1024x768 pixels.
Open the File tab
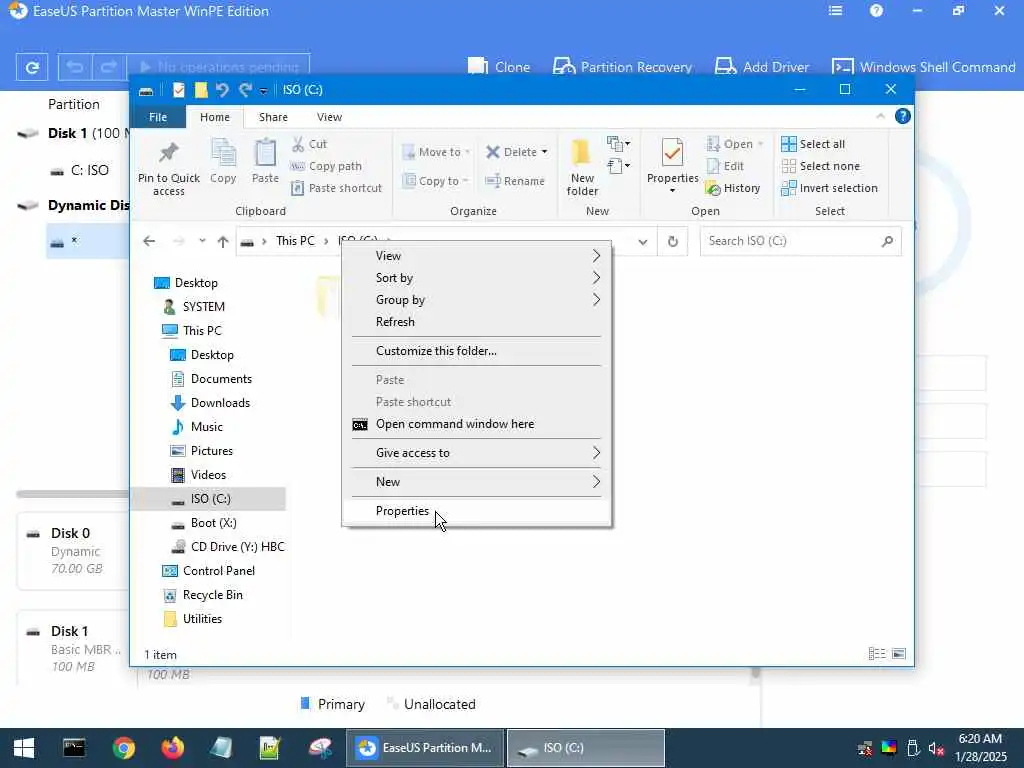pyautogui.click(x=157, y=117)
